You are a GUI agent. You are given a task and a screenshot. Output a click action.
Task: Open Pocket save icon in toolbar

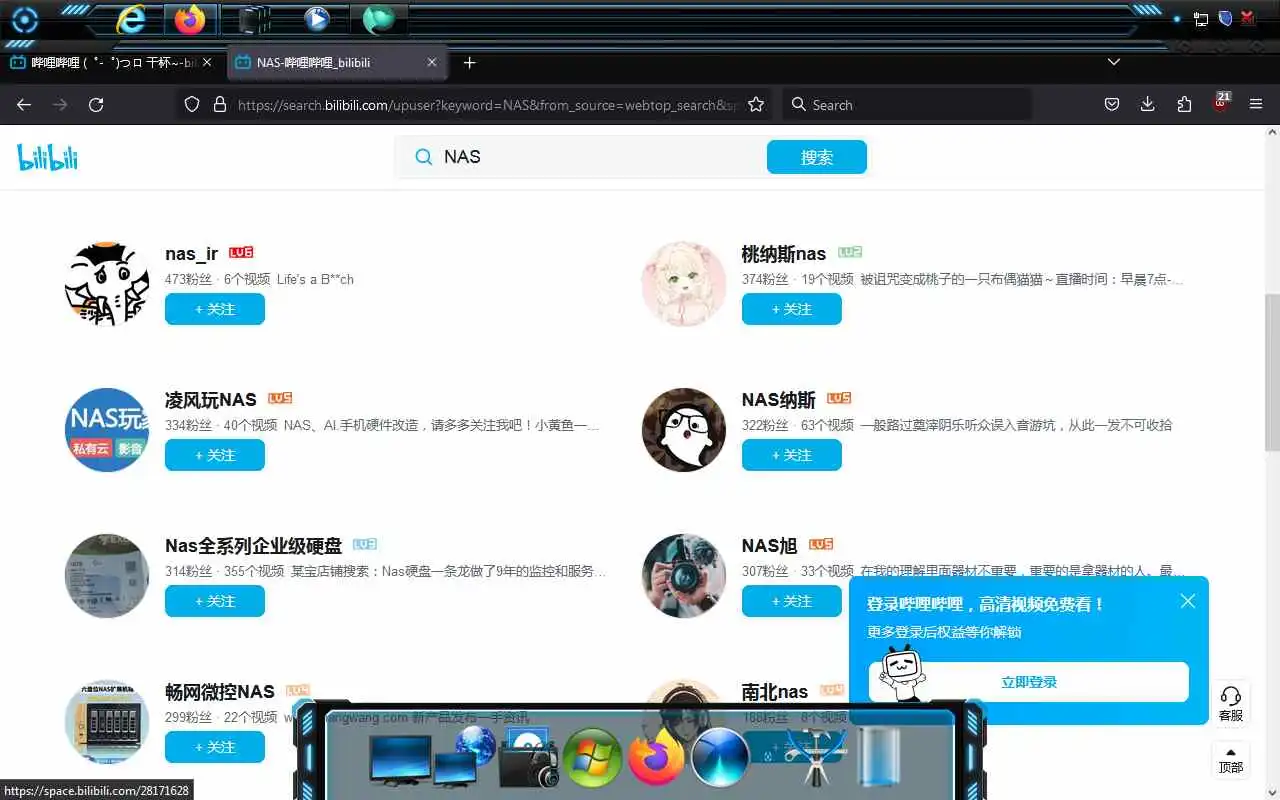pos(1111,105)
